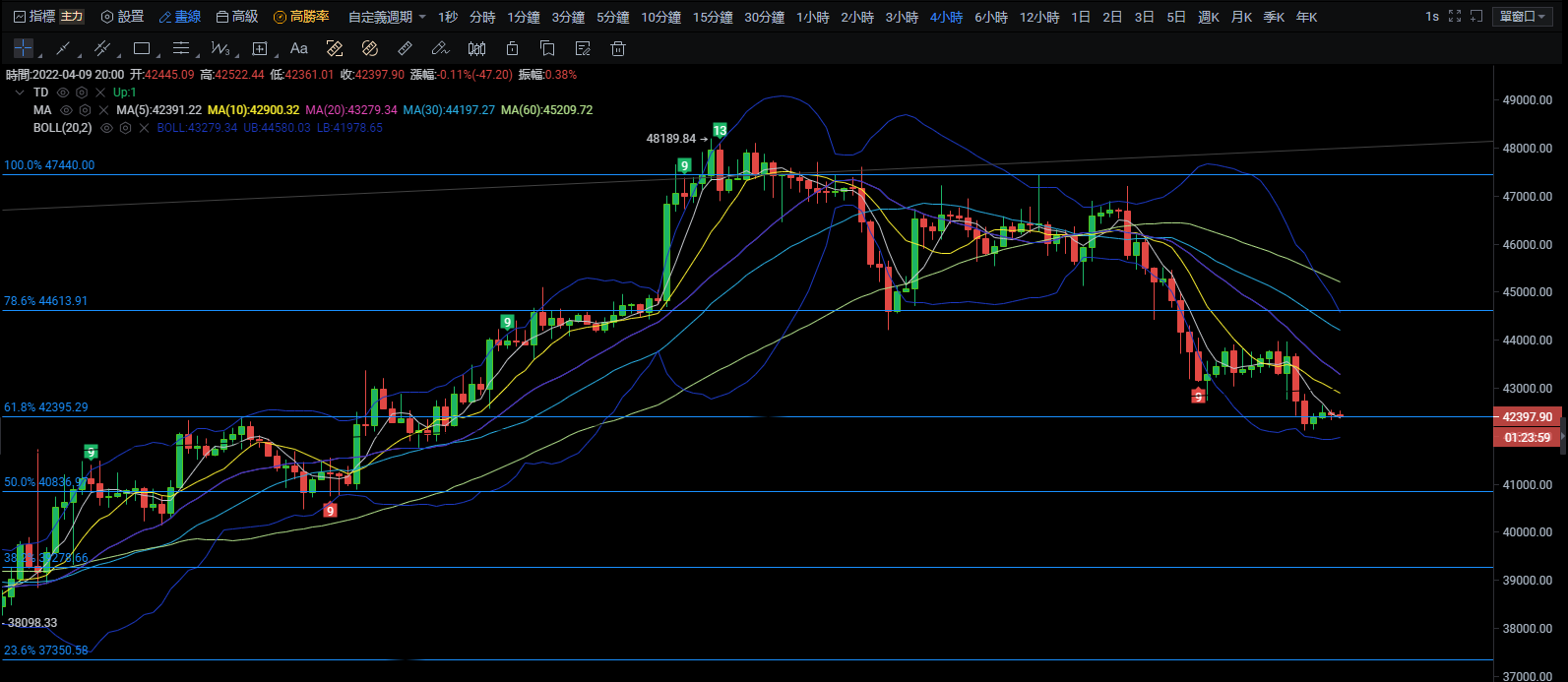Viewport: 1568px width, 682px height.
Task: Select the crosshair cursor tool
Action: 24,48
